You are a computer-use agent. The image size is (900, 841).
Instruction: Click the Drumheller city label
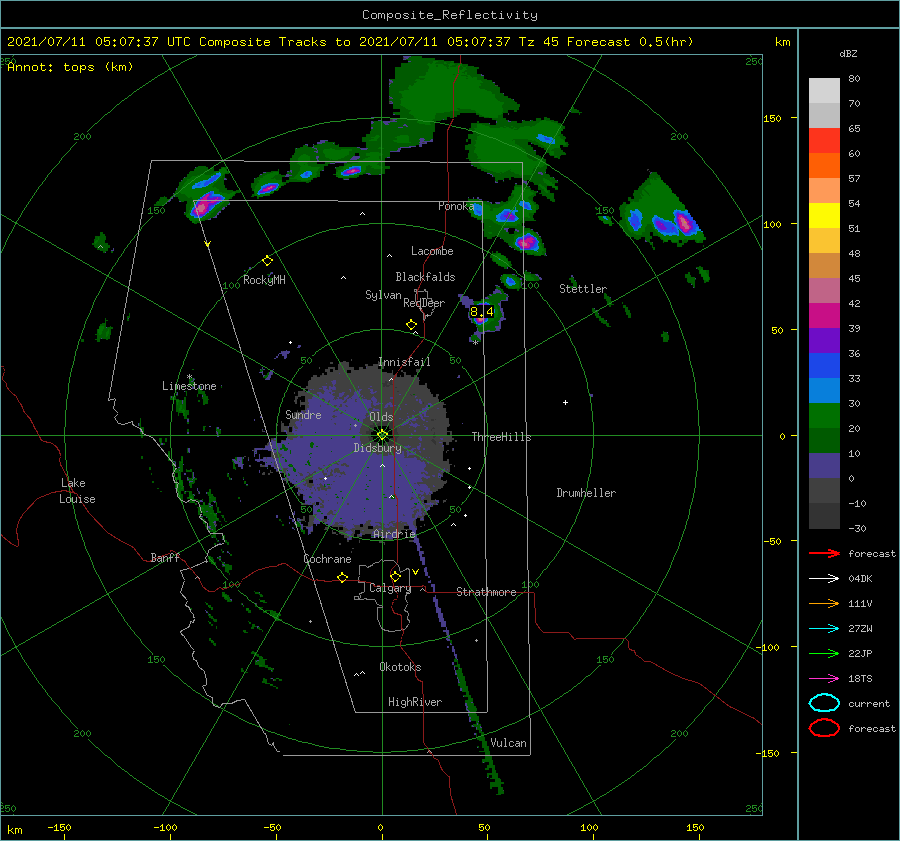click(x=586, y=493)
